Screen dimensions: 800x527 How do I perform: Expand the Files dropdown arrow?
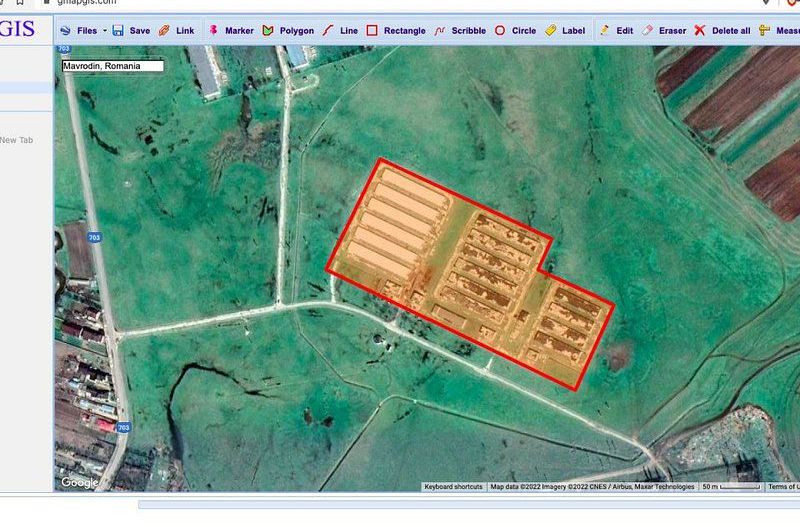(x=105, y=31)
